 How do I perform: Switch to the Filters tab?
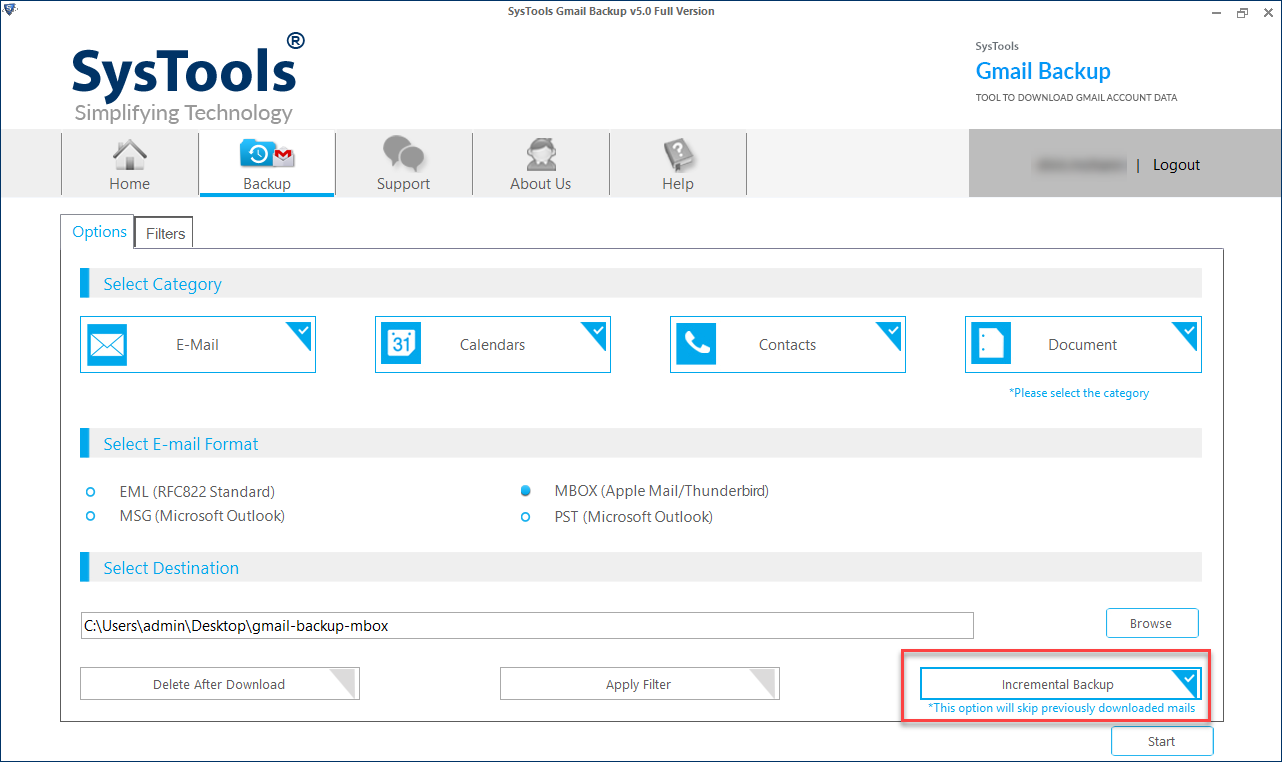[x=165, y=234]
